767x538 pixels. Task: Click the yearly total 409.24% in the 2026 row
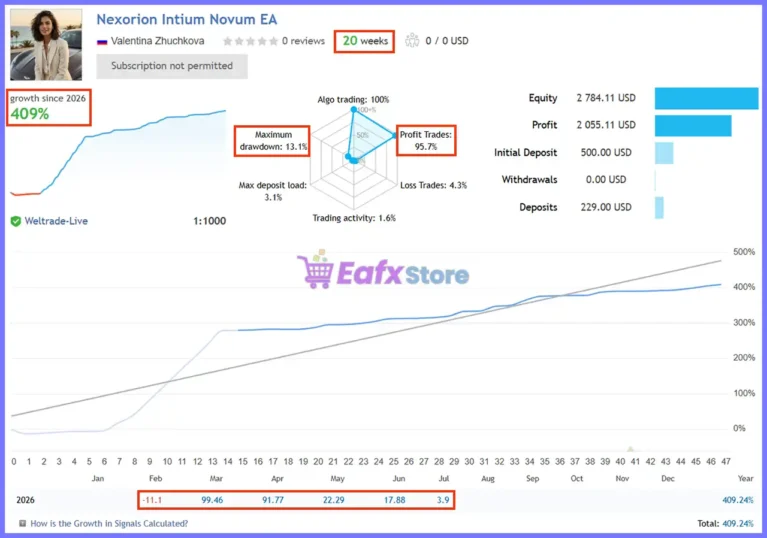738,500
